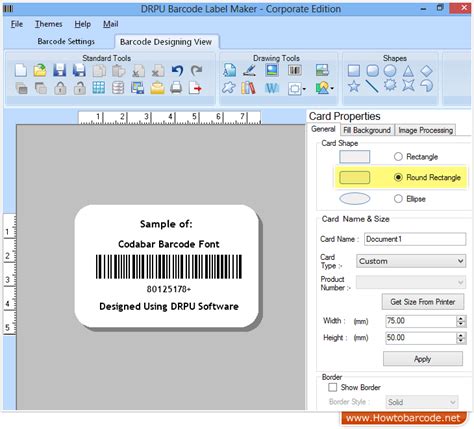Click the Line shape tool
Image resolution: width=474 pixels, height=429 pixels.
(x=372, y=87)
